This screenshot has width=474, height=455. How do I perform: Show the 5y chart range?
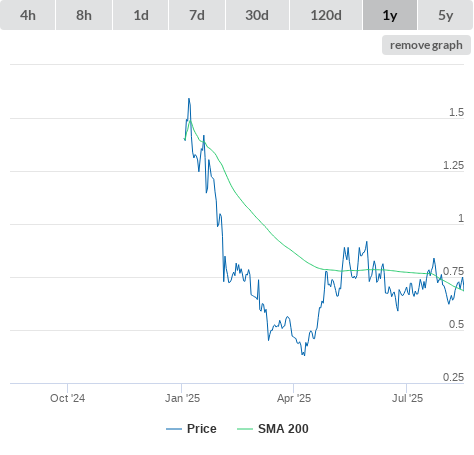click(x=446, y=15)
